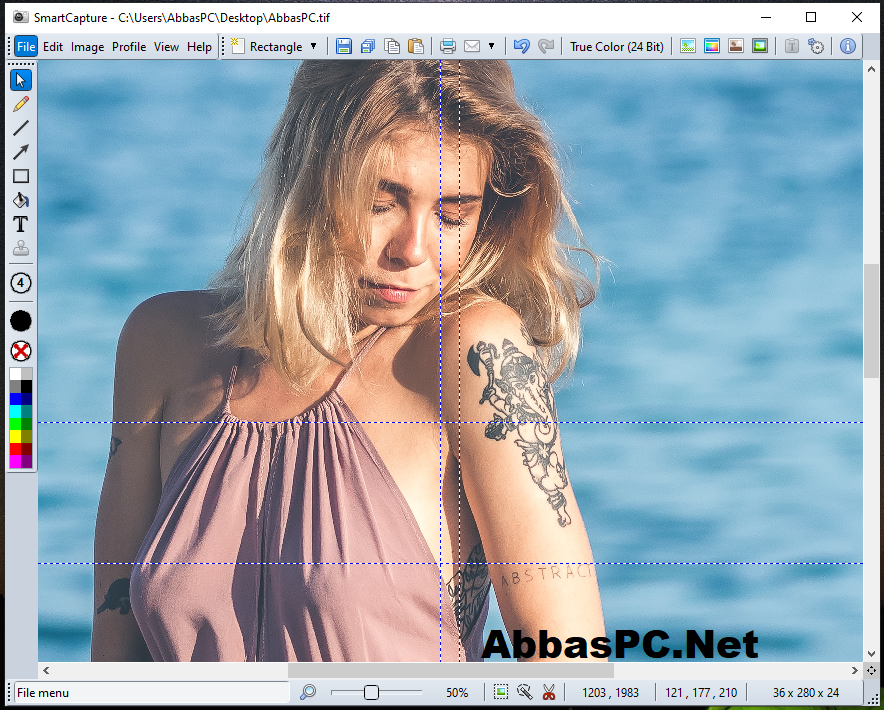Select the Arrow drawing tool
The width and height of the screenshot is (884, 710).
(21, 152)
